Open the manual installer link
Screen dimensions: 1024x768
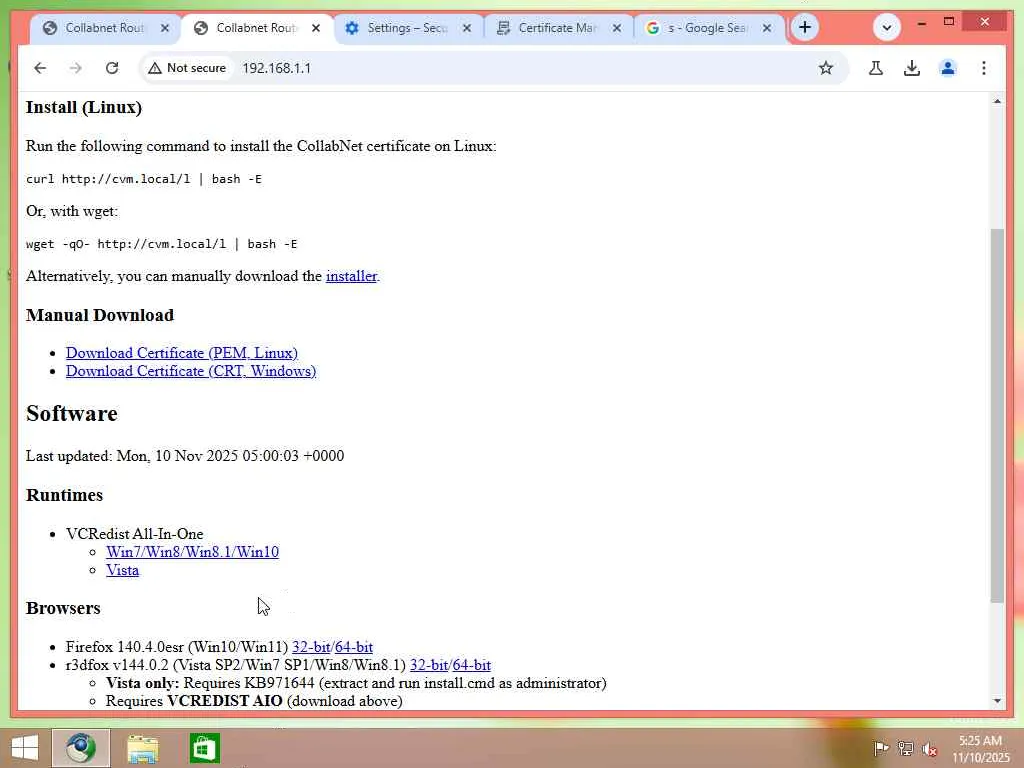[351, 276]
